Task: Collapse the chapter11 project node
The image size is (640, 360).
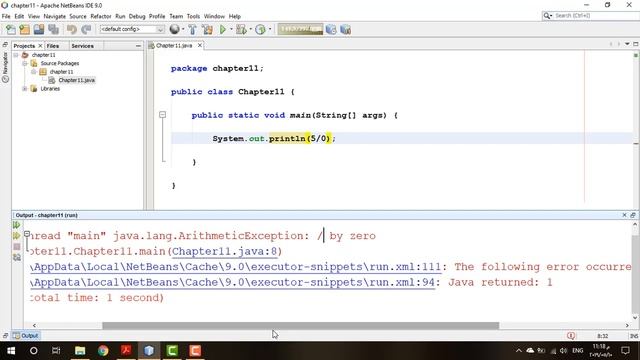Action: click(16, 55)
